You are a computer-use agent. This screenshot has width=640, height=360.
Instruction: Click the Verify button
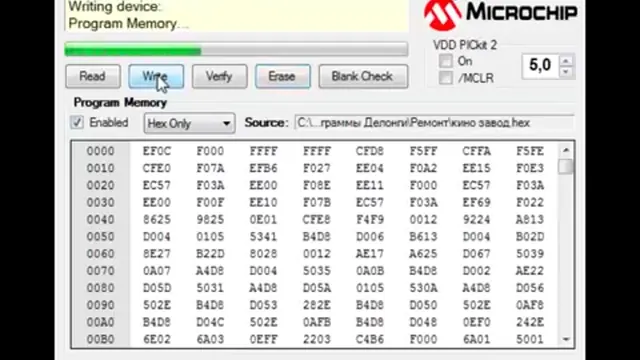[219, 76]
